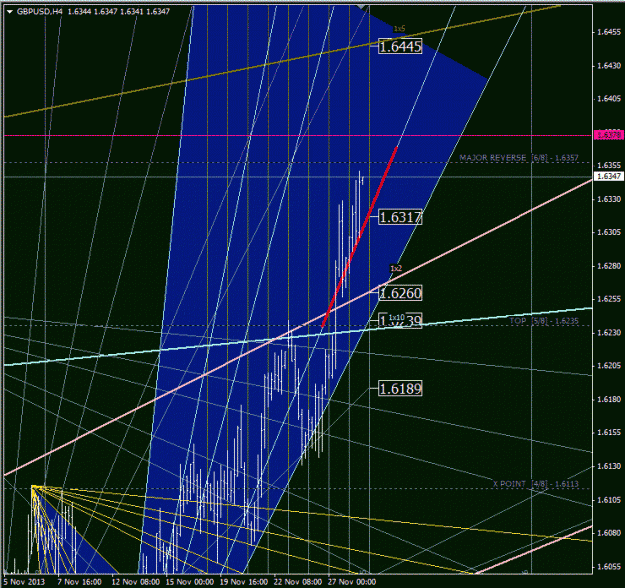Click the current price tag 1.6347
Viewport: 625px width, 588px height.
point(608,176)
